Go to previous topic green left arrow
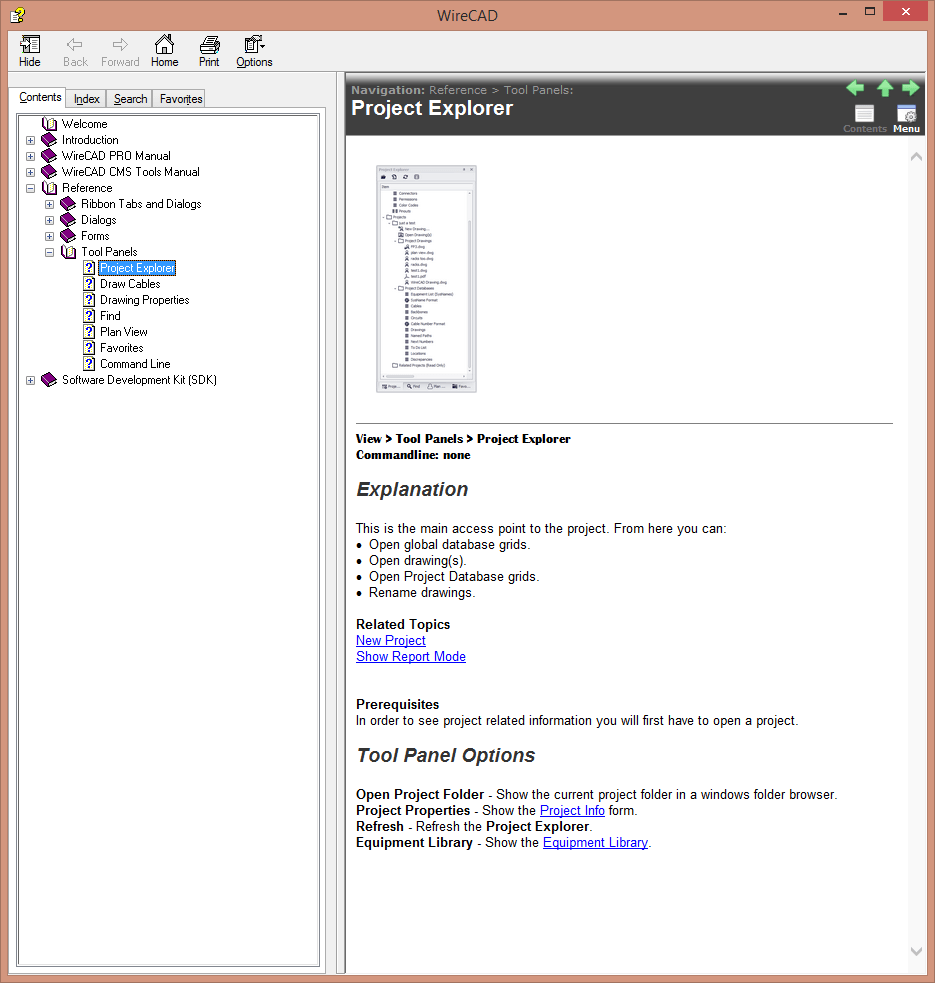Image resolution: width=935 pixels, height=983 pixels. pyautogui.click(x=855, y=88)
